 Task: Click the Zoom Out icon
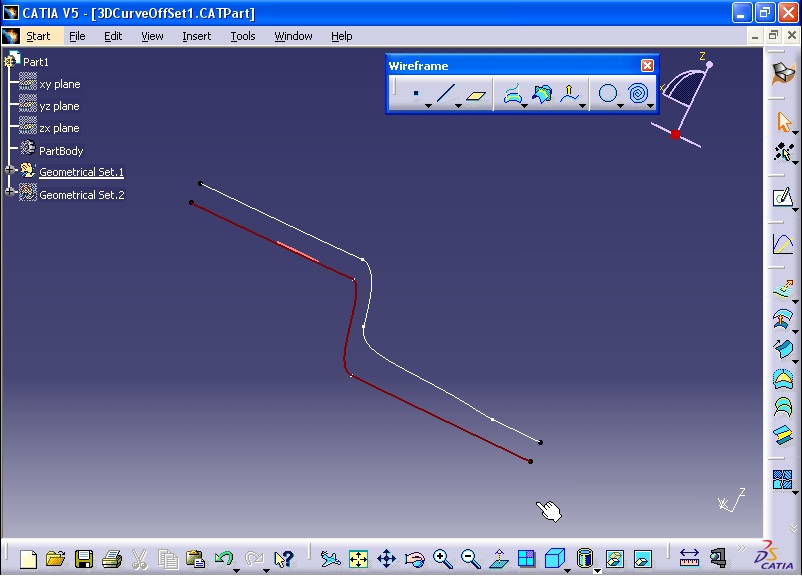(470, 559)
